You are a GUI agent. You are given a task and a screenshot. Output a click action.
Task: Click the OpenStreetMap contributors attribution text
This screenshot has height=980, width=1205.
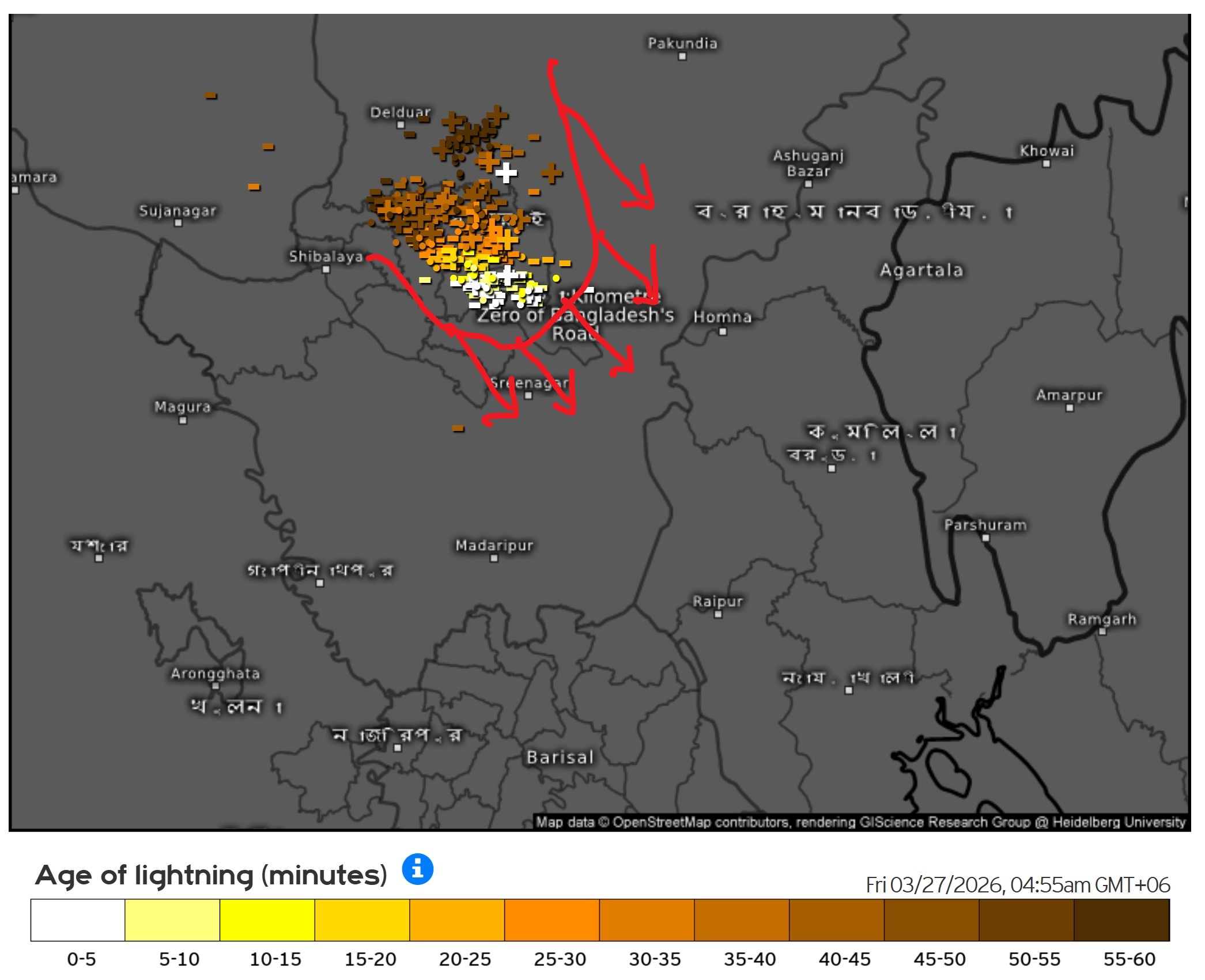[x=700, y=822]
